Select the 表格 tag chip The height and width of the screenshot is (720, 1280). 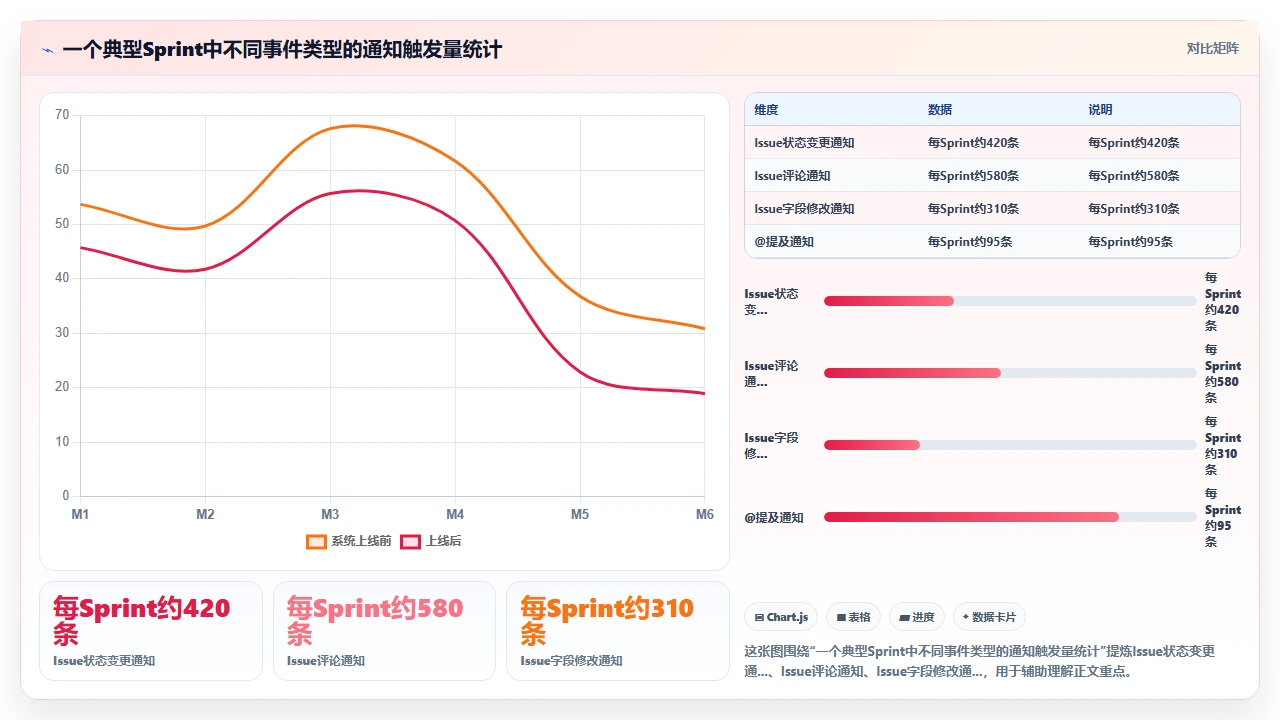coord(854,617)
